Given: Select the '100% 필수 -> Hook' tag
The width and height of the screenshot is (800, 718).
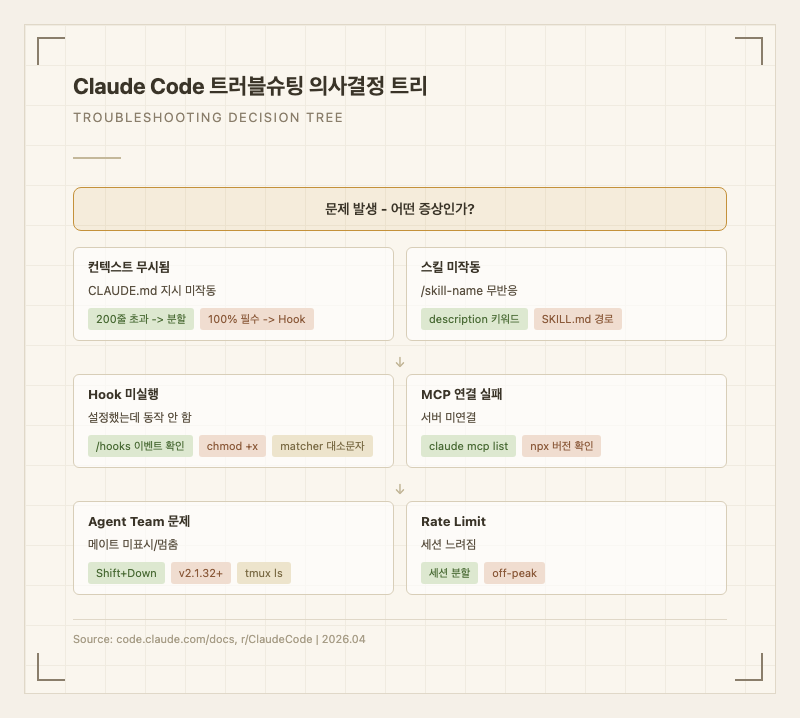Looking at the screenshot, I should [257, 319].
